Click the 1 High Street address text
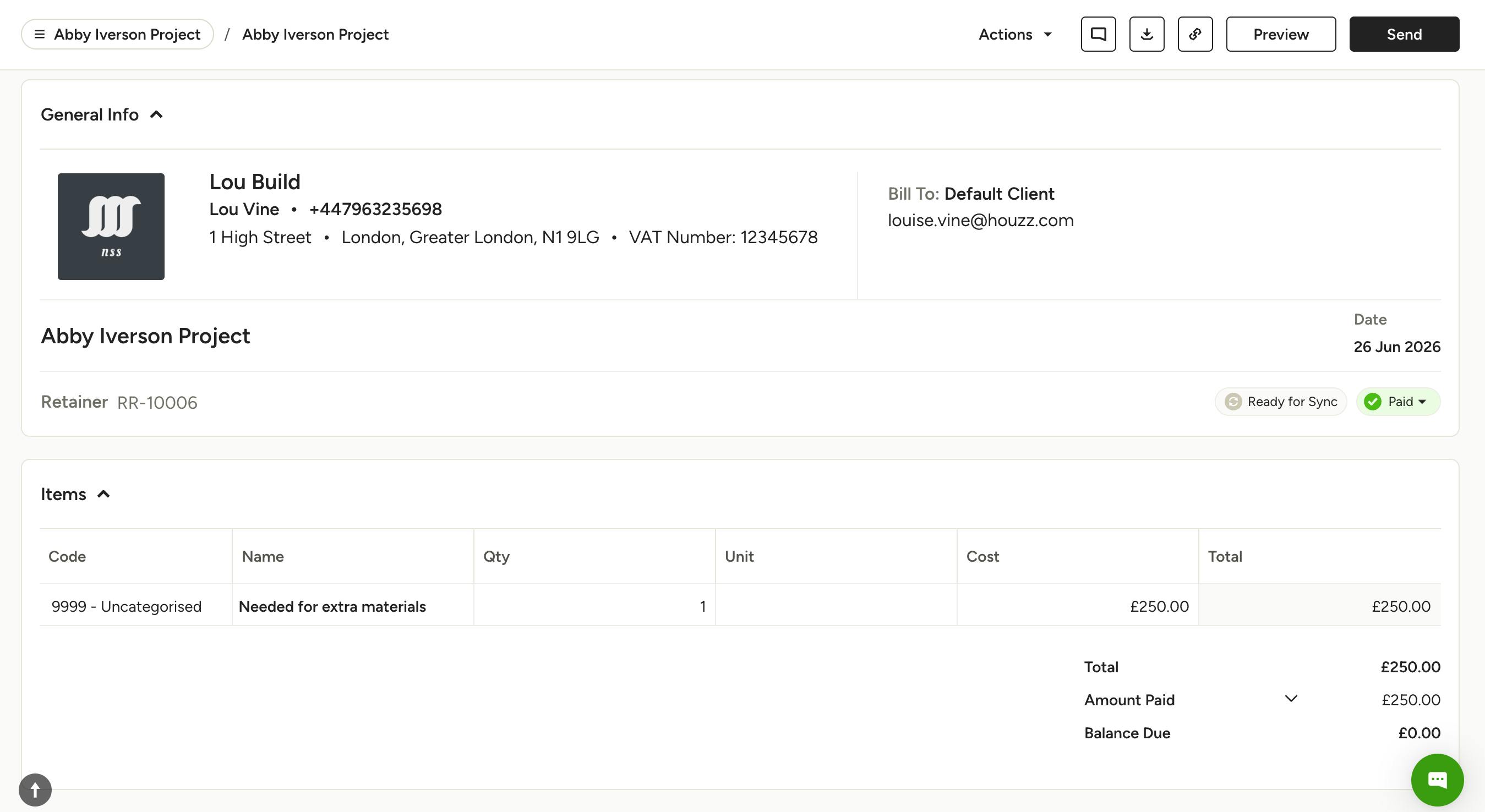 [260, 237]
